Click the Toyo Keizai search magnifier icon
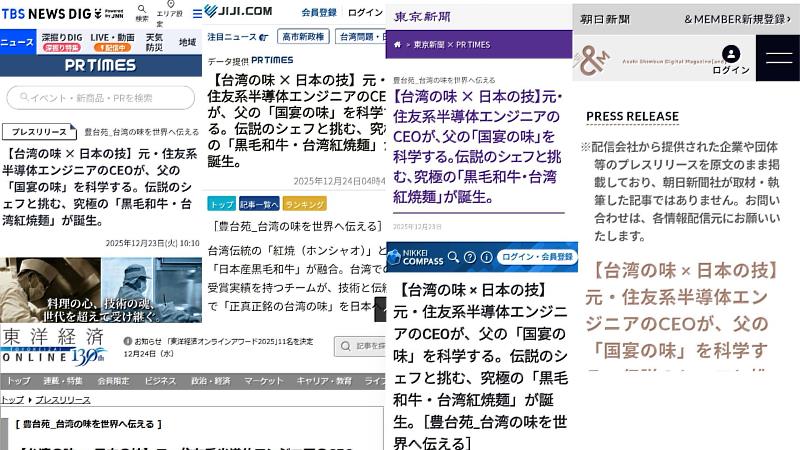 click(345, 346)
